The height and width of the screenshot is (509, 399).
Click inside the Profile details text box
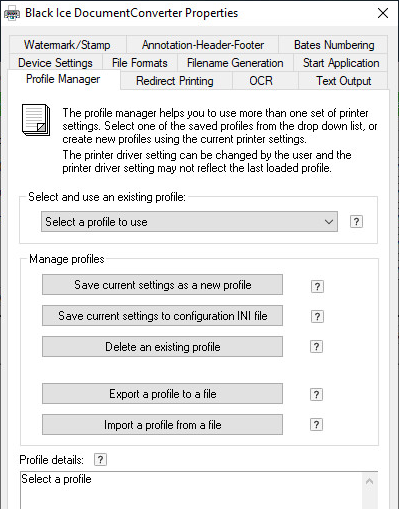point(192,490)
